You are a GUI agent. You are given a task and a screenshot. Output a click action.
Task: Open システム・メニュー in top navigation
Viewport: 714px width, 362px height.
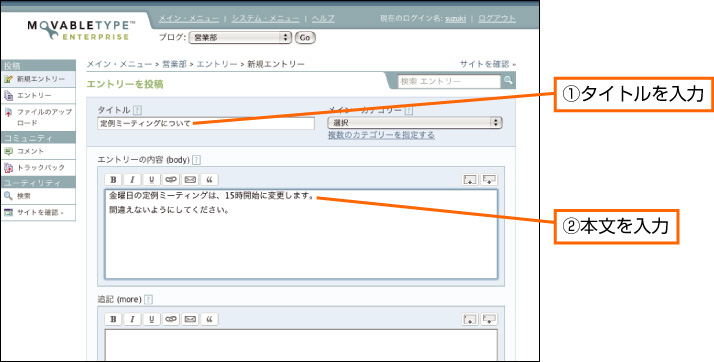[x=265, y=19]
